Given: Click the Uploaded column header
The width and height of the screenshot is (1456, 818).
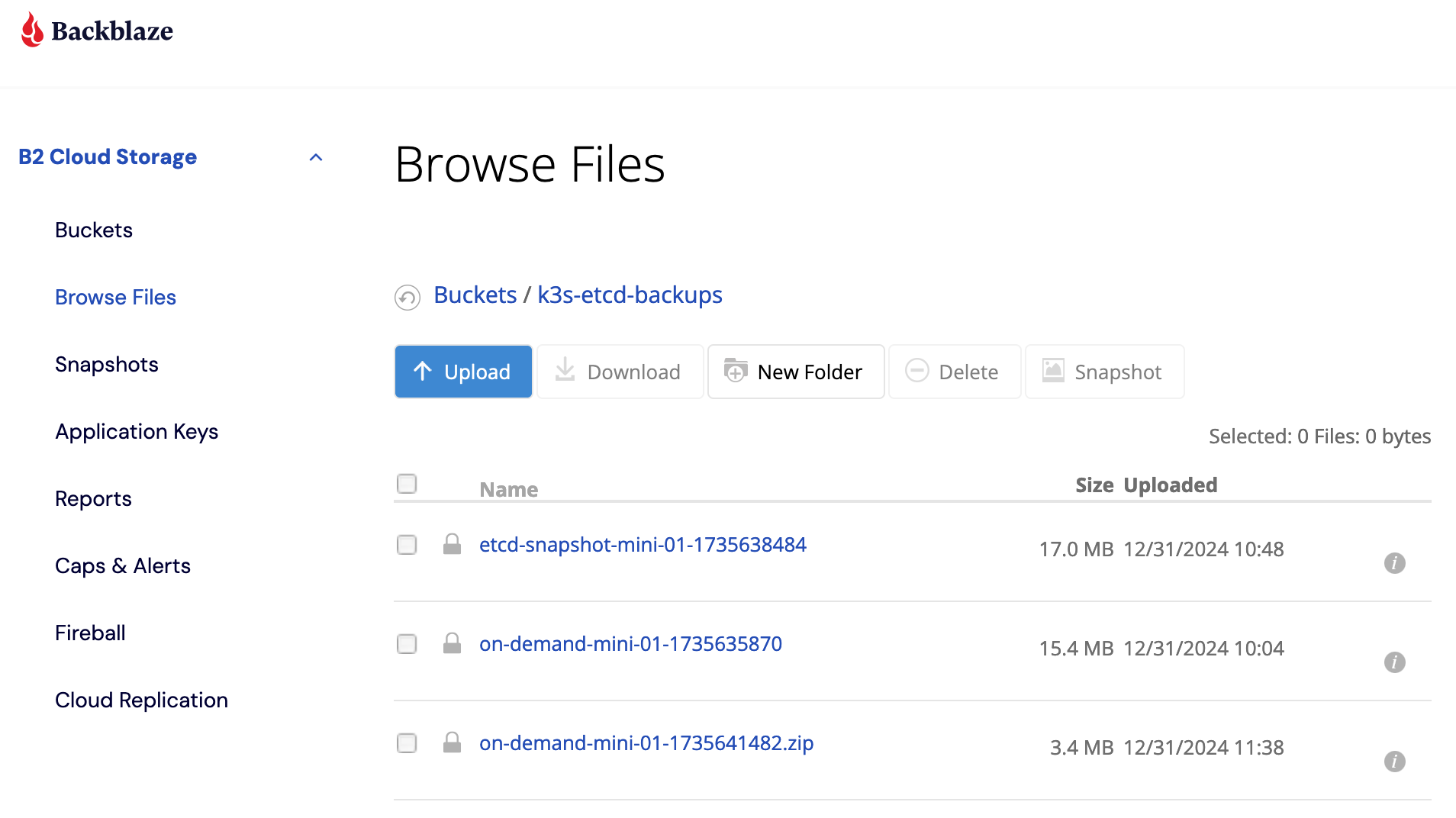Looking at the screenshot, I should pos(1171,485).
